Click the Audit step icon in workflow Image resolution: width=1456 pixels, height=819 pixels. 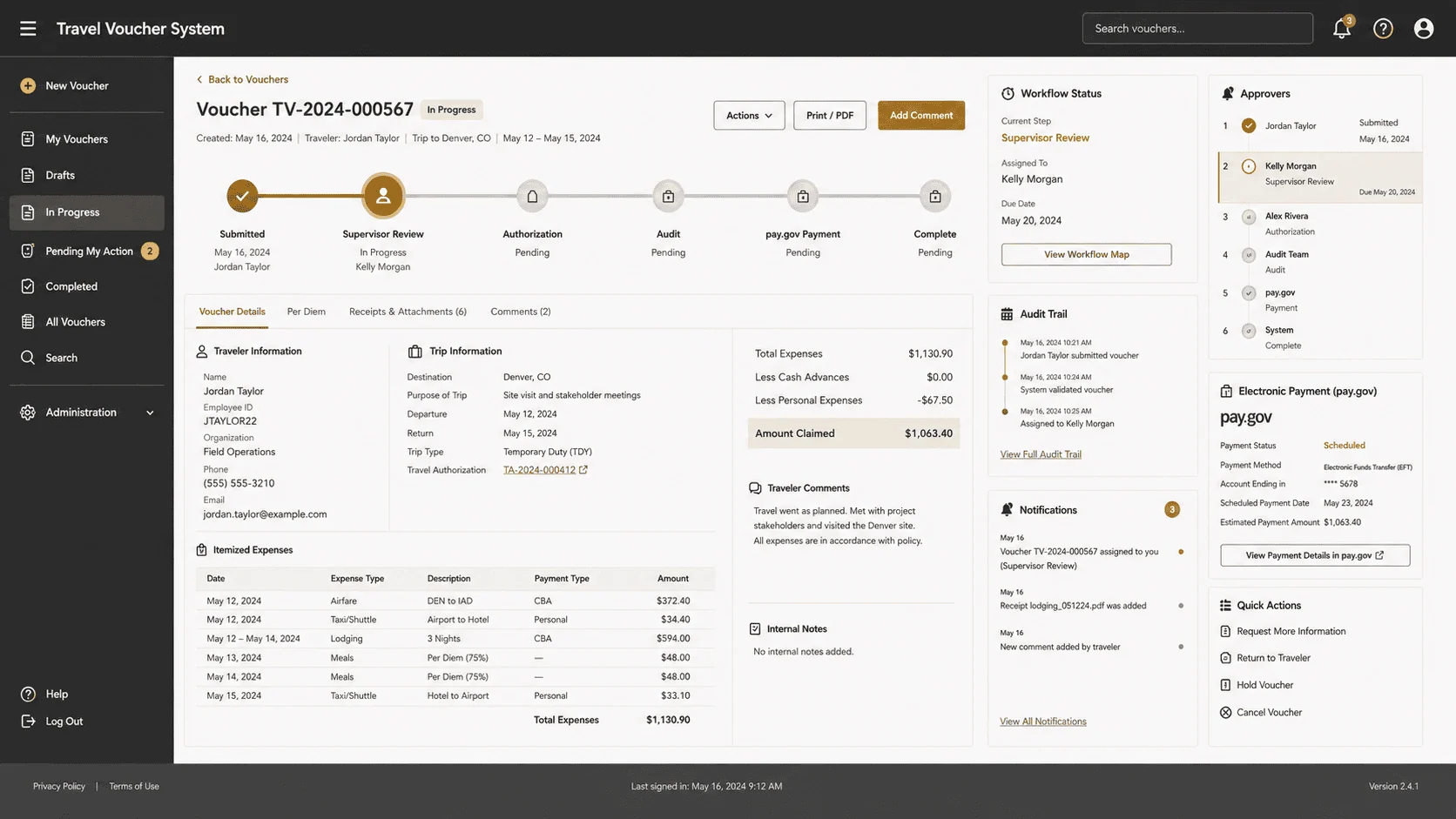pos(668,197)
